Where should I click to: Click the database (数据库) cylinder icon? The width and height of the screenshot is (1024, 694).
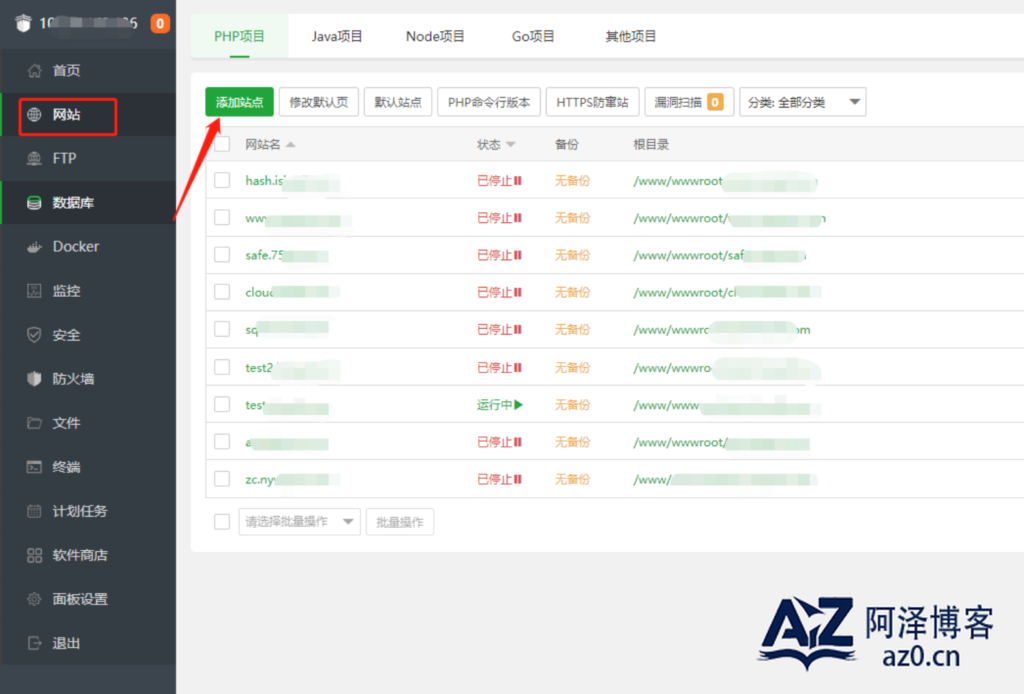(x=34, y=203)
